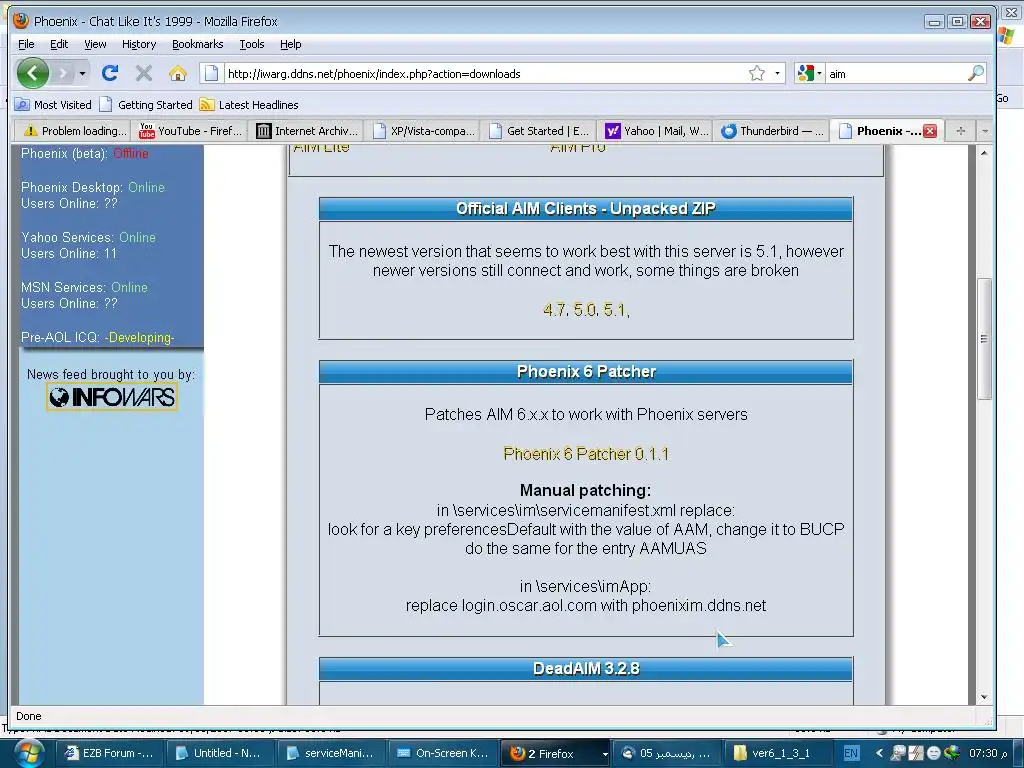Switch to serviceMani... taskbar window
The height and width of the screenshot is (768, 1024).
(330, 753)
